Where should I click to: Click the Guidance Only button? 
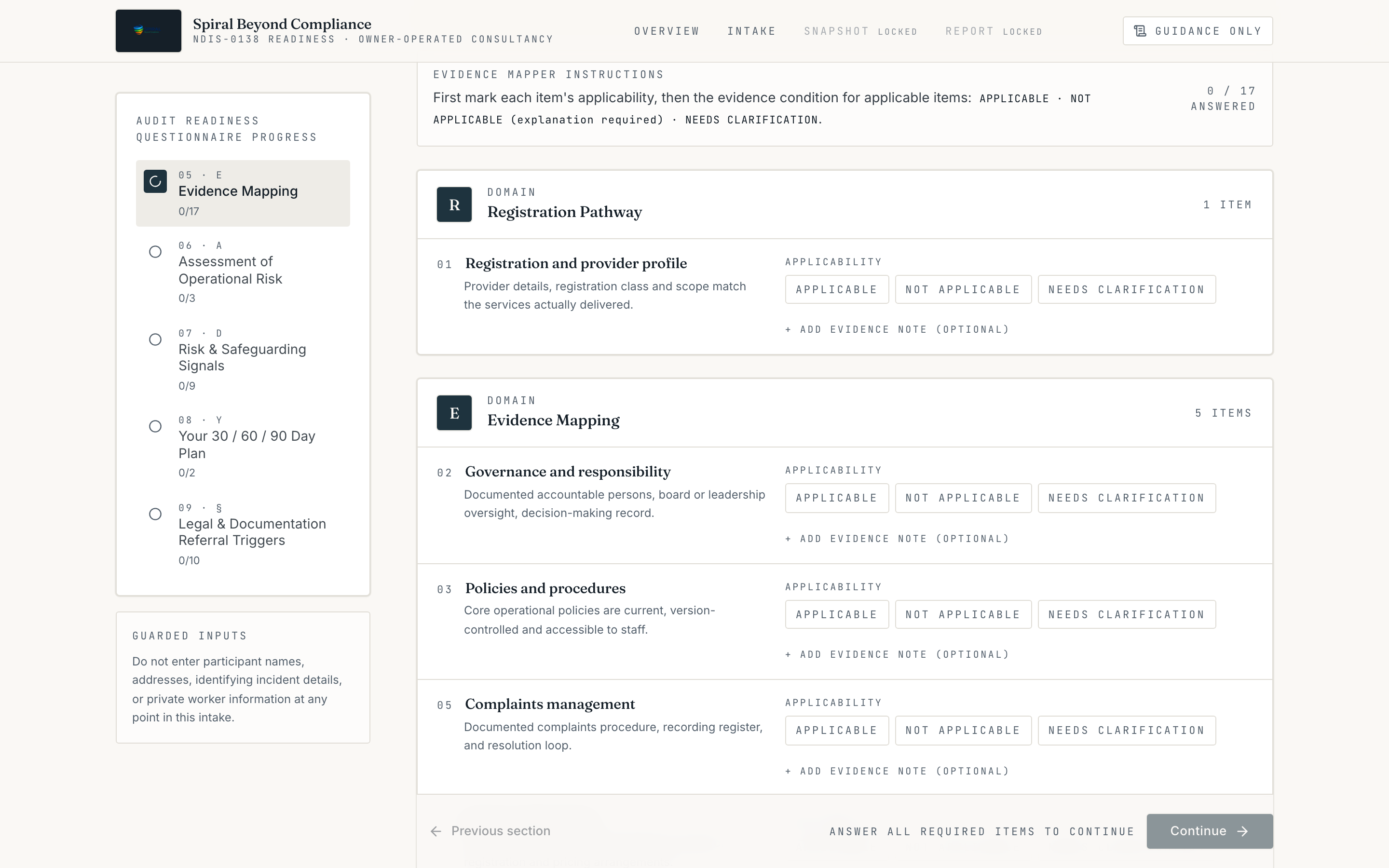(x=1198, y=31)
